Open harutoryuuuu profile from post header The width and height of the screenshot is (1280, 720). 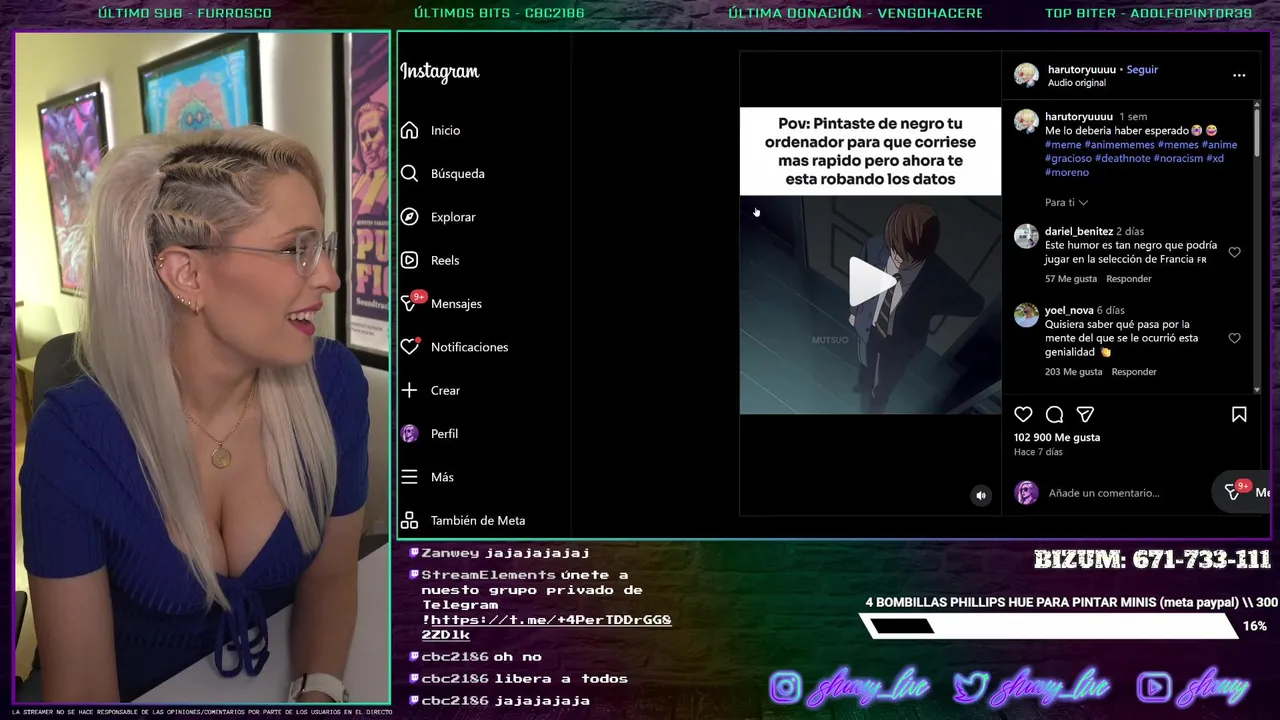click(1082, 69)
